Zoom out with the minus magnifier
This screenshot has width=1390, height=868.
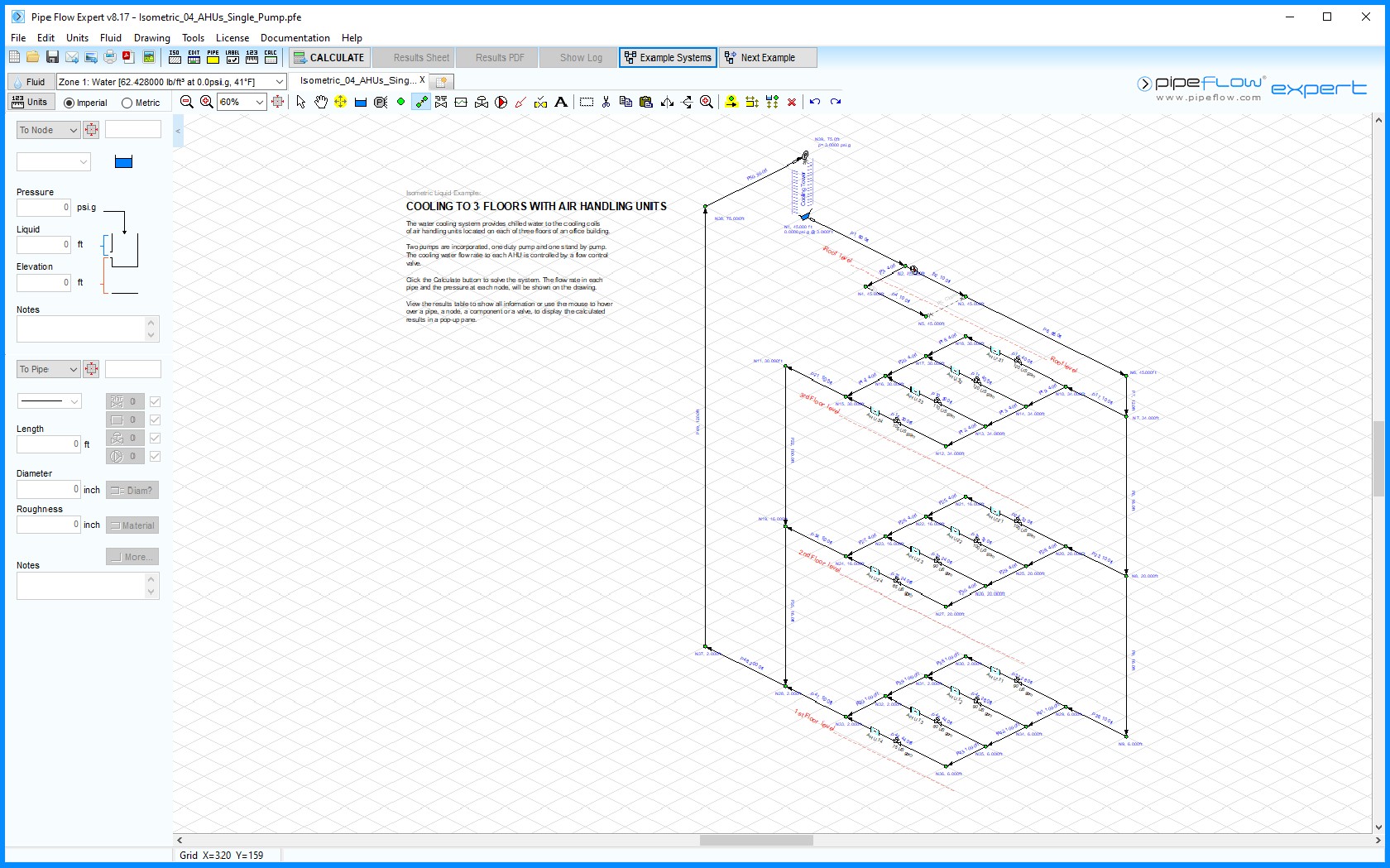187,102
